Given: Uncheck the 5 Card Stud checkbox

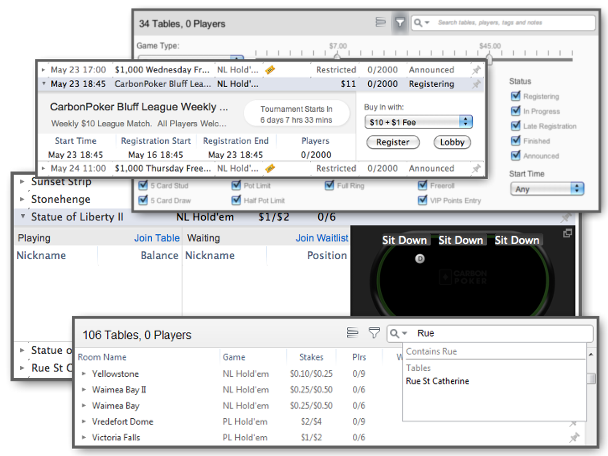Looking at the screenshot, I should 143,185.
